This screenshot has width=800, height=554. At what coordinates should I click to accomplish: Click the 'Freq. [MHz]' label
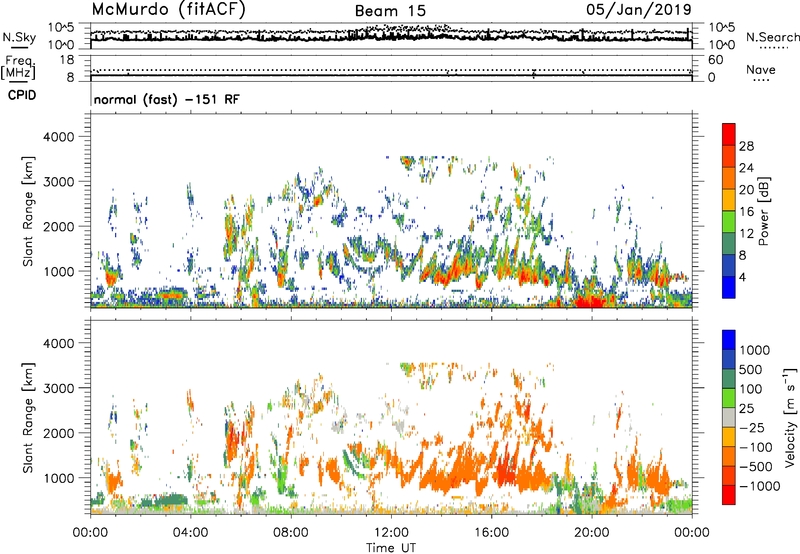click(18, 67)
